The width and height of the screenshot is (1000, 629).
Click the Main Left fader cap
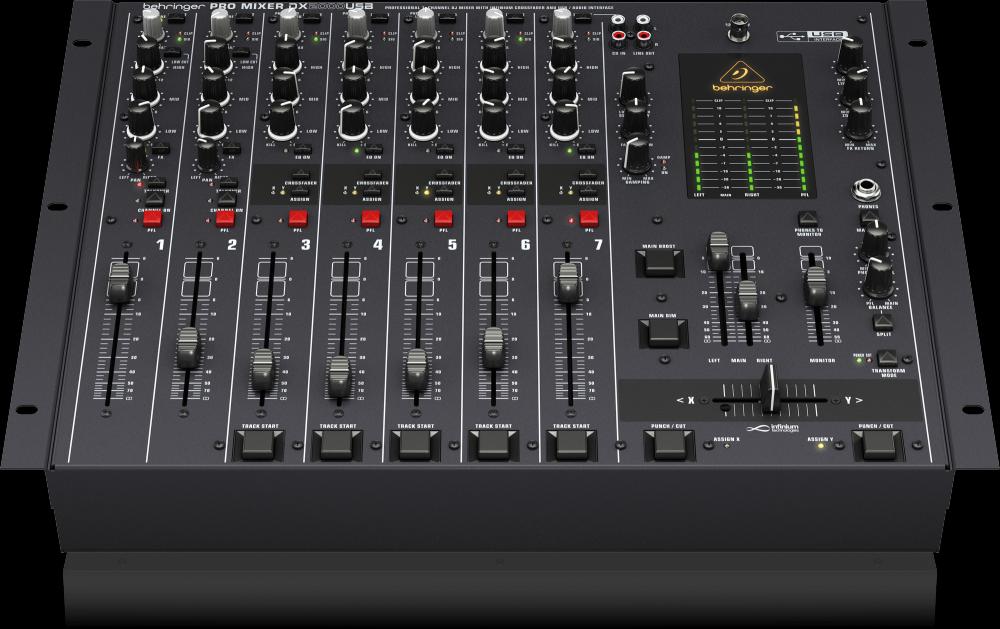pyautogui.click(x=717, y=252)
